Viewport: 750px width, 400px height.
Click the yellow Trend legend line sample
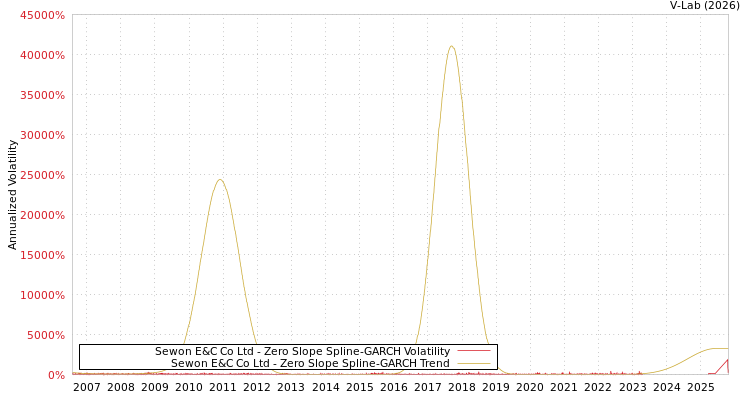pyautogui.click(x=474, y=364)
